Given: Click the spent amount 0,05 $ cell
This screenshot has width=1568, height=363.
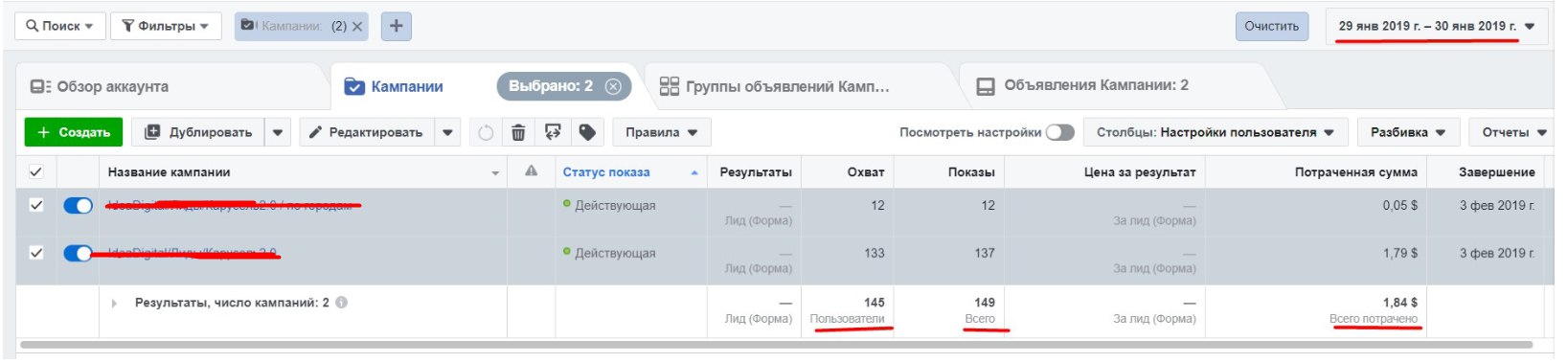Looking at the screenshot, I should 1399,205.
